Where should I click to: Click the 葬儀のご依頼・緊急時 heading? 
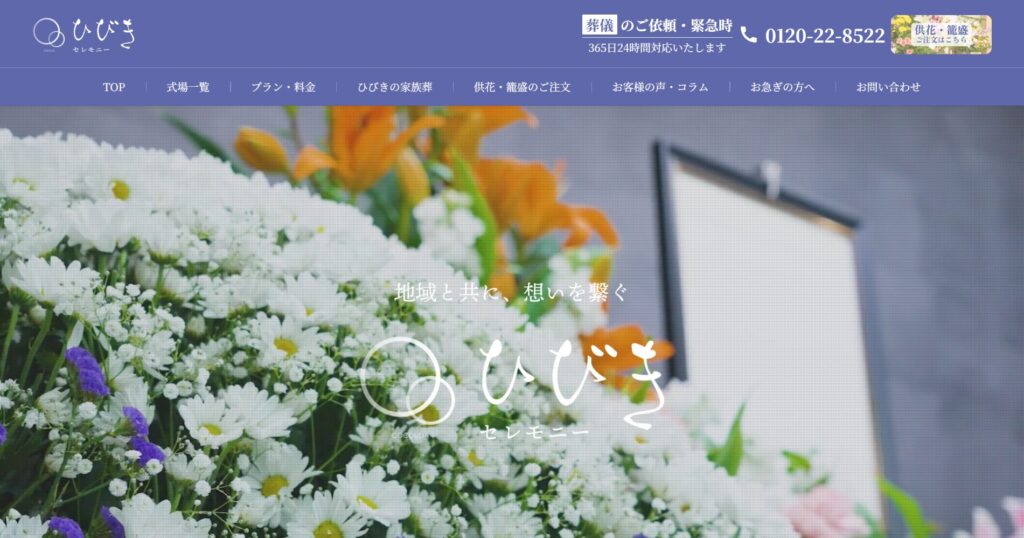click(x=657, y=25)
